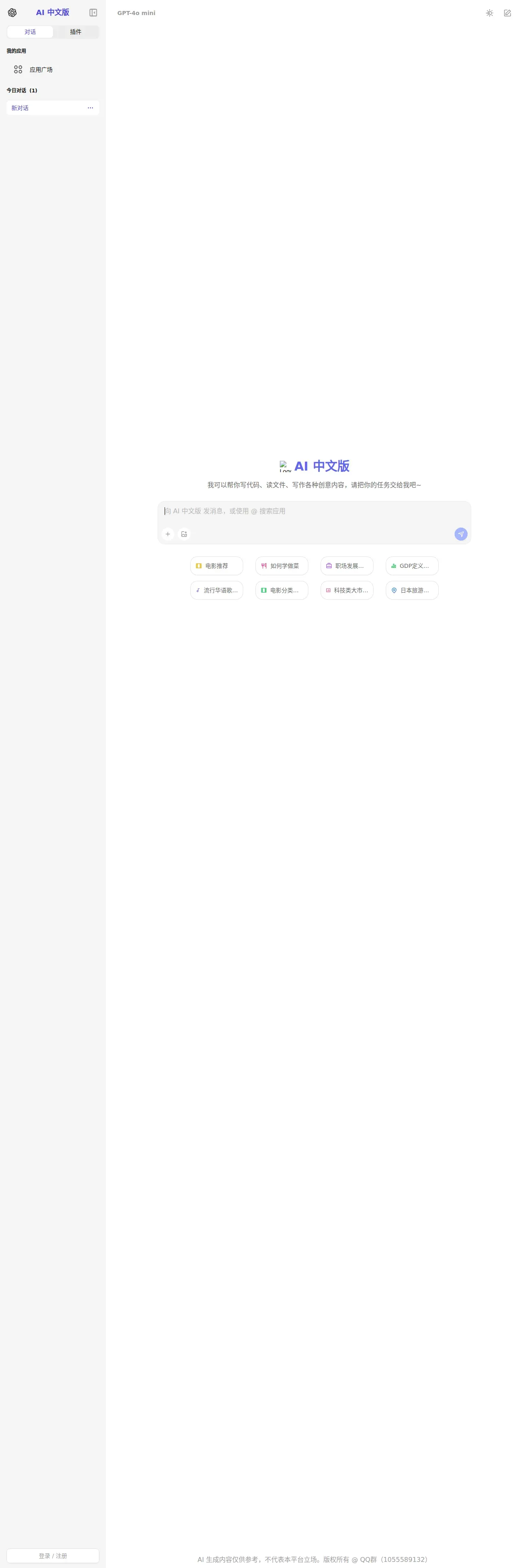This screenshot has height=1568, width=523.
Task: Click the 应用广场 label
Action: [x=42, y=70]
